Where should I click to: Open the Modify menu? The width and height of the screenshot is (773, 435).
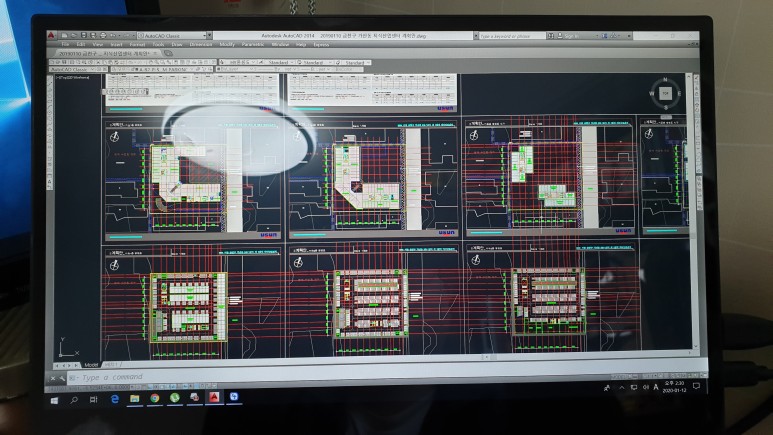pos(227,45)
